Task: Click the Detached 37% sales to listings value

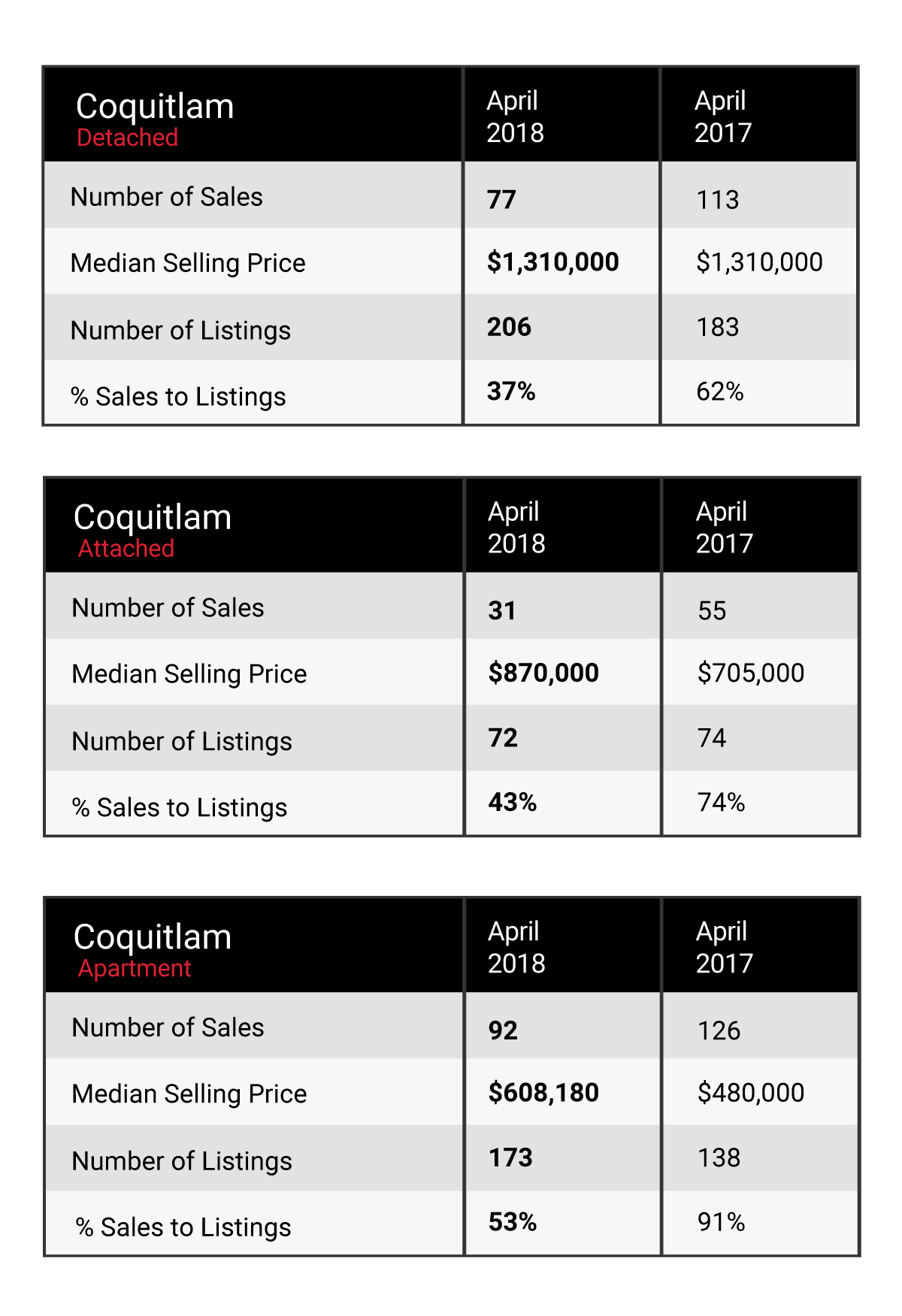Action: coord(511,392)
